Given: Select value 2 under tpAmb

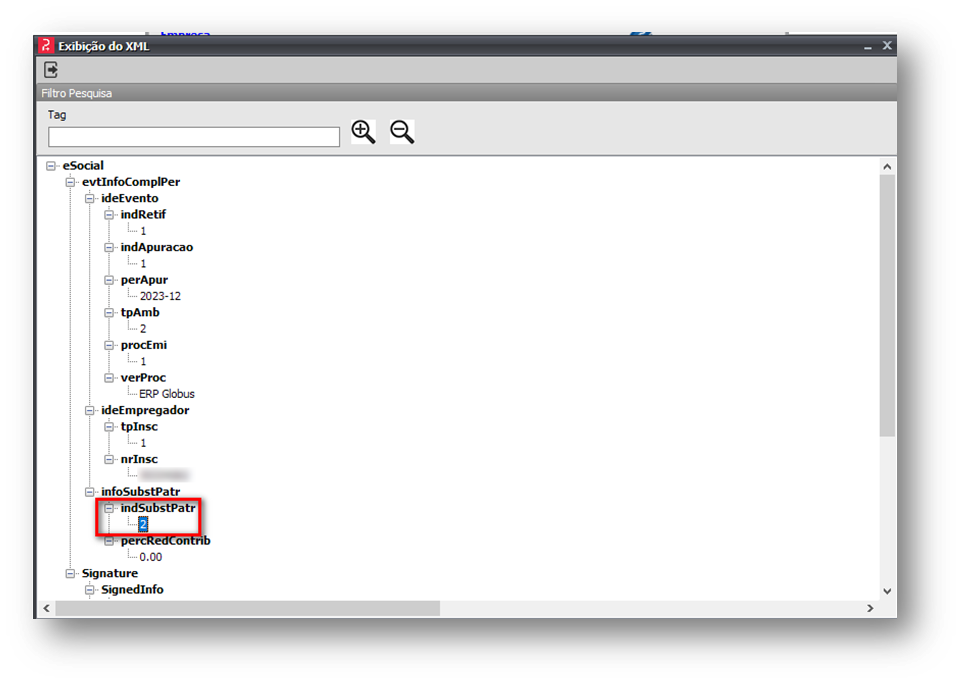Looking at the screenshot, I should click(x=143, y=329).
